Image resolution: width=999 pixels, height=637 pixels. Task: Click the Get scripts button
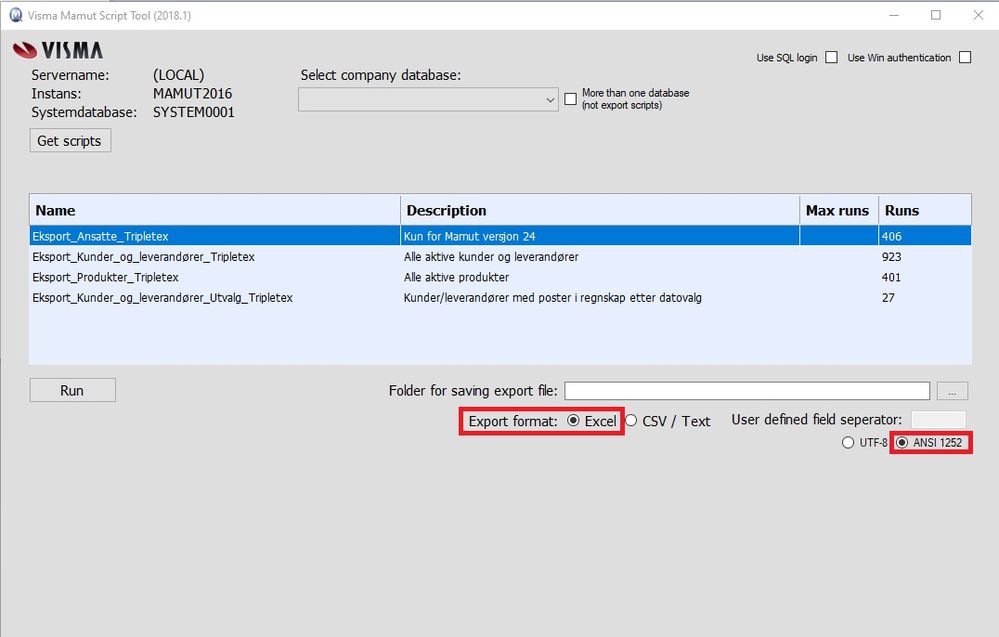pyautogui.click(x=70, y=141)
